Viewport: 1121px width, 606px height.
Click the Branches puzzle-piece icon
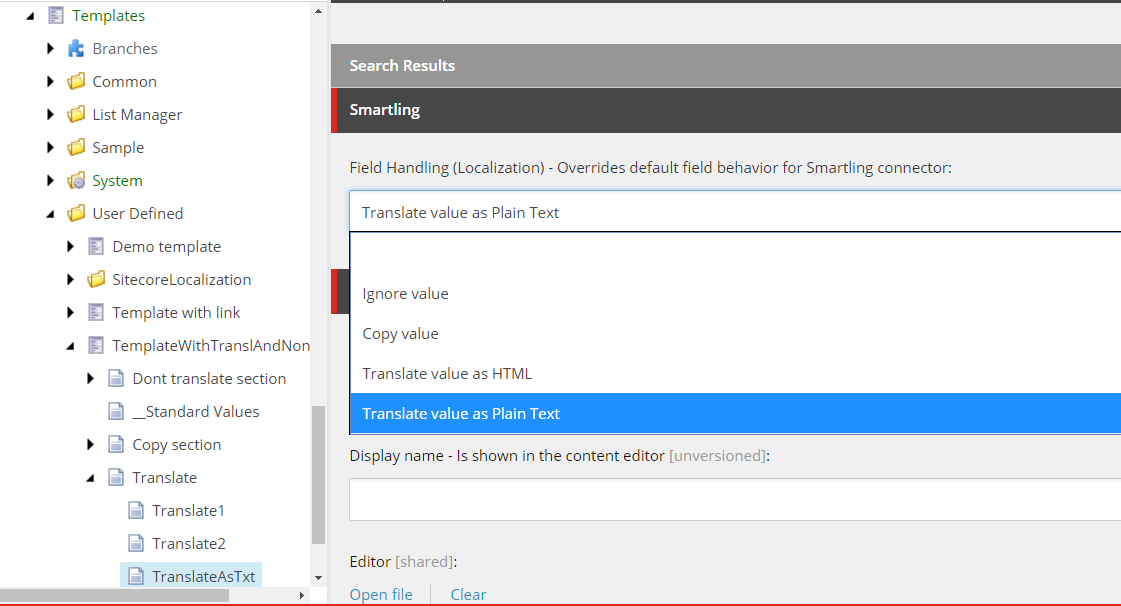pos(76,48)
